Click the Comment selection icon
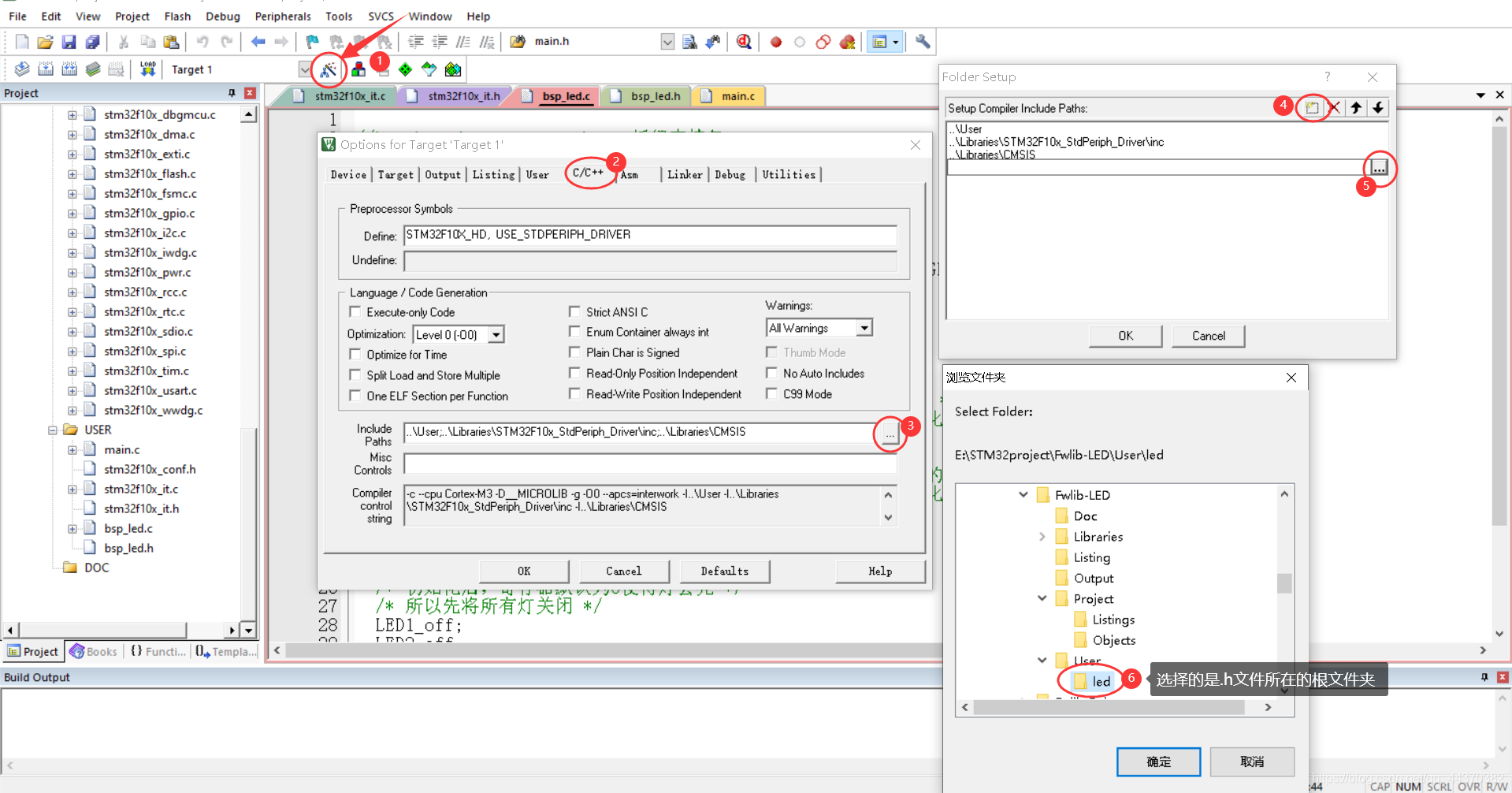Screen dimensions: 1512x793 (463, 42)
